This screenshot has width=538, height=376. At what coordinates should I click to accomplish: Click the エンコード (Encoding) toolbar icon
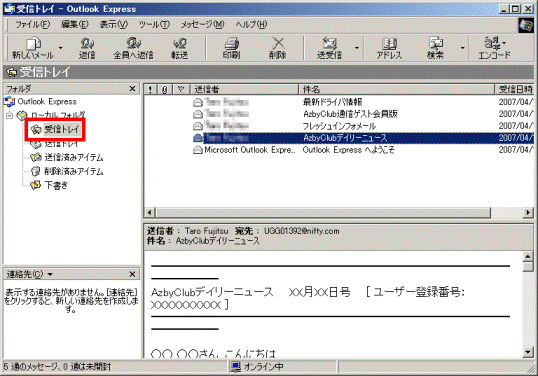pos(494,48)
